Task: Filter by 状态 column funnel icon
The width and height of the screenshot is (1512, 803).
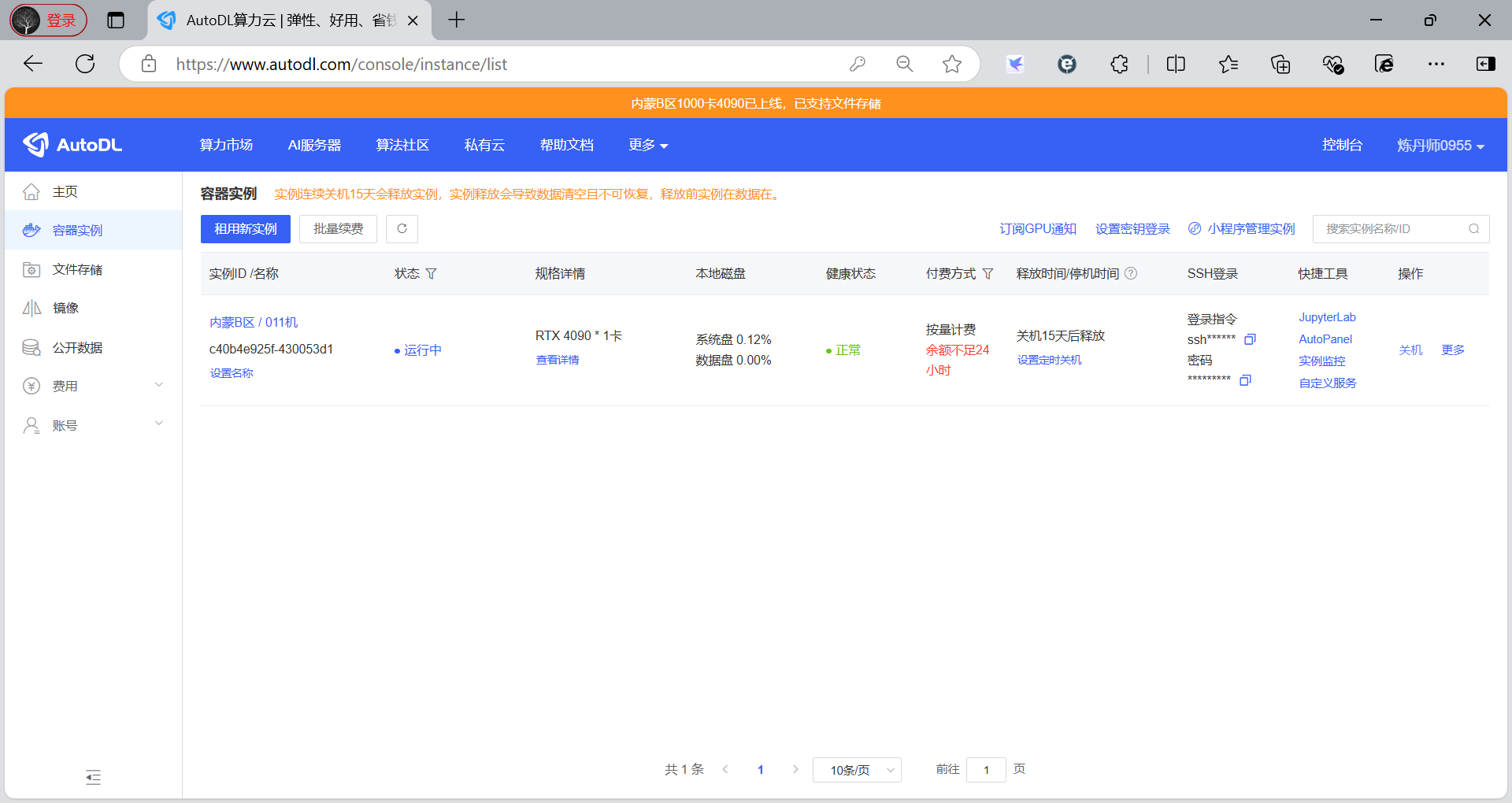Action: 431,273
